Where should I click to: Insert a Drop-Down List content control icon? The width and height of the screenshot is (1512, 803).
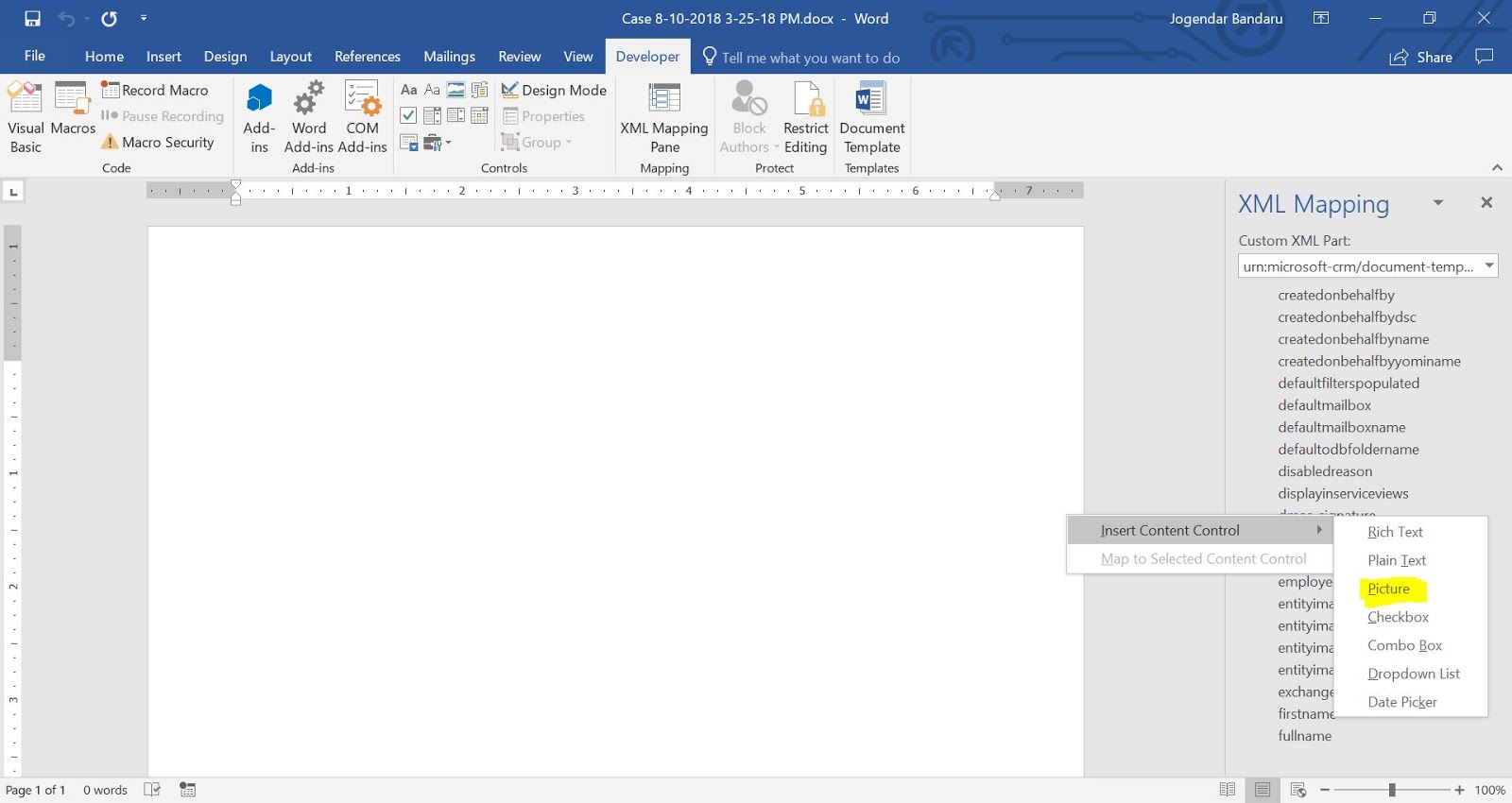[x=455, y=115]
